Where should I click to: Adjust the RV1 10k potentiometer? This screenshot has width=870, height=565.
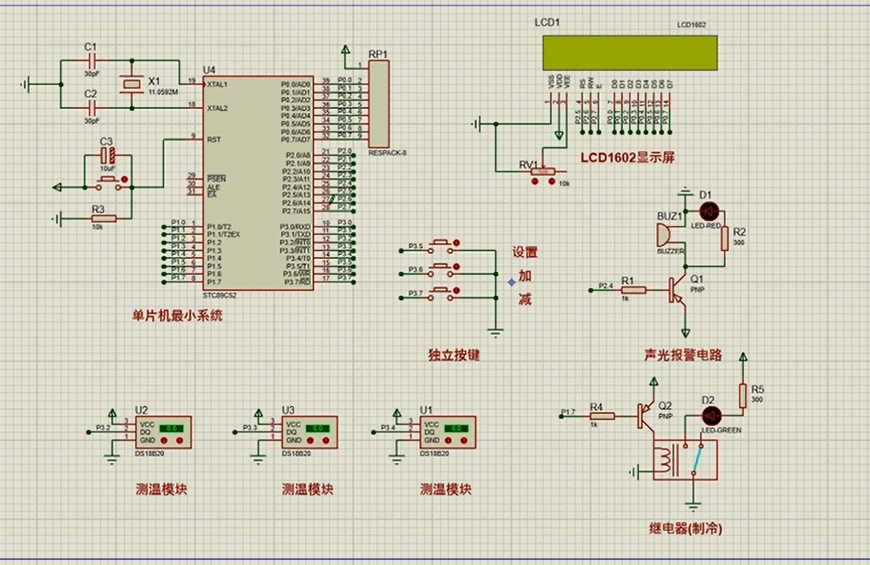tap(543, 172)
